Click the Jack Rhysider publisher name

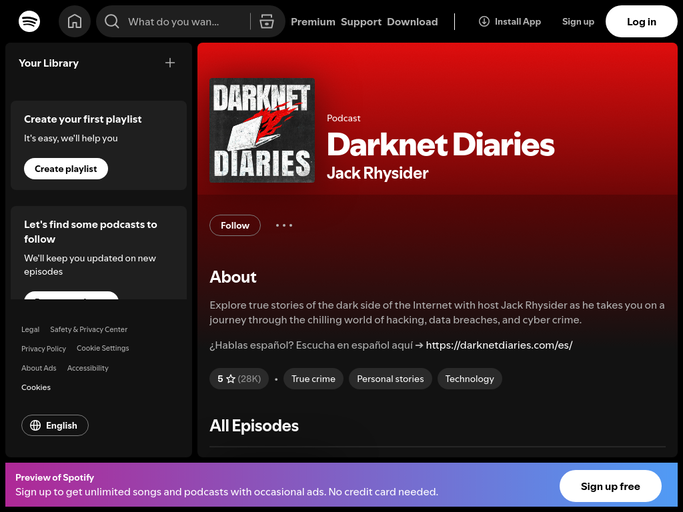[x=378, y=173]
